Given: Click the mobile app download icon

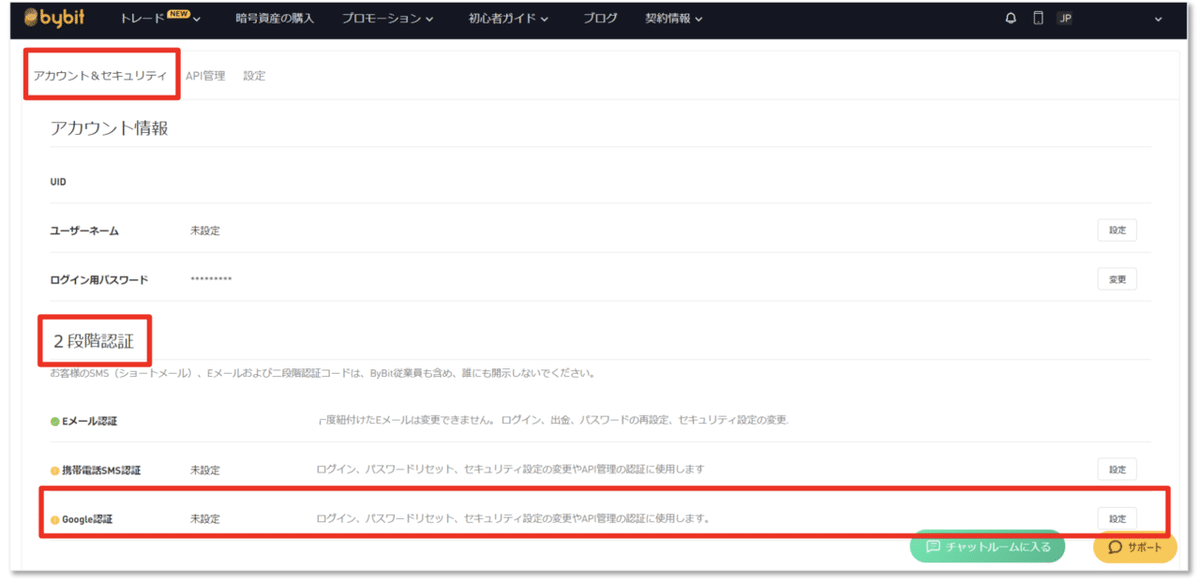Looking at the screenshot, I should [x=1038, y=18].
